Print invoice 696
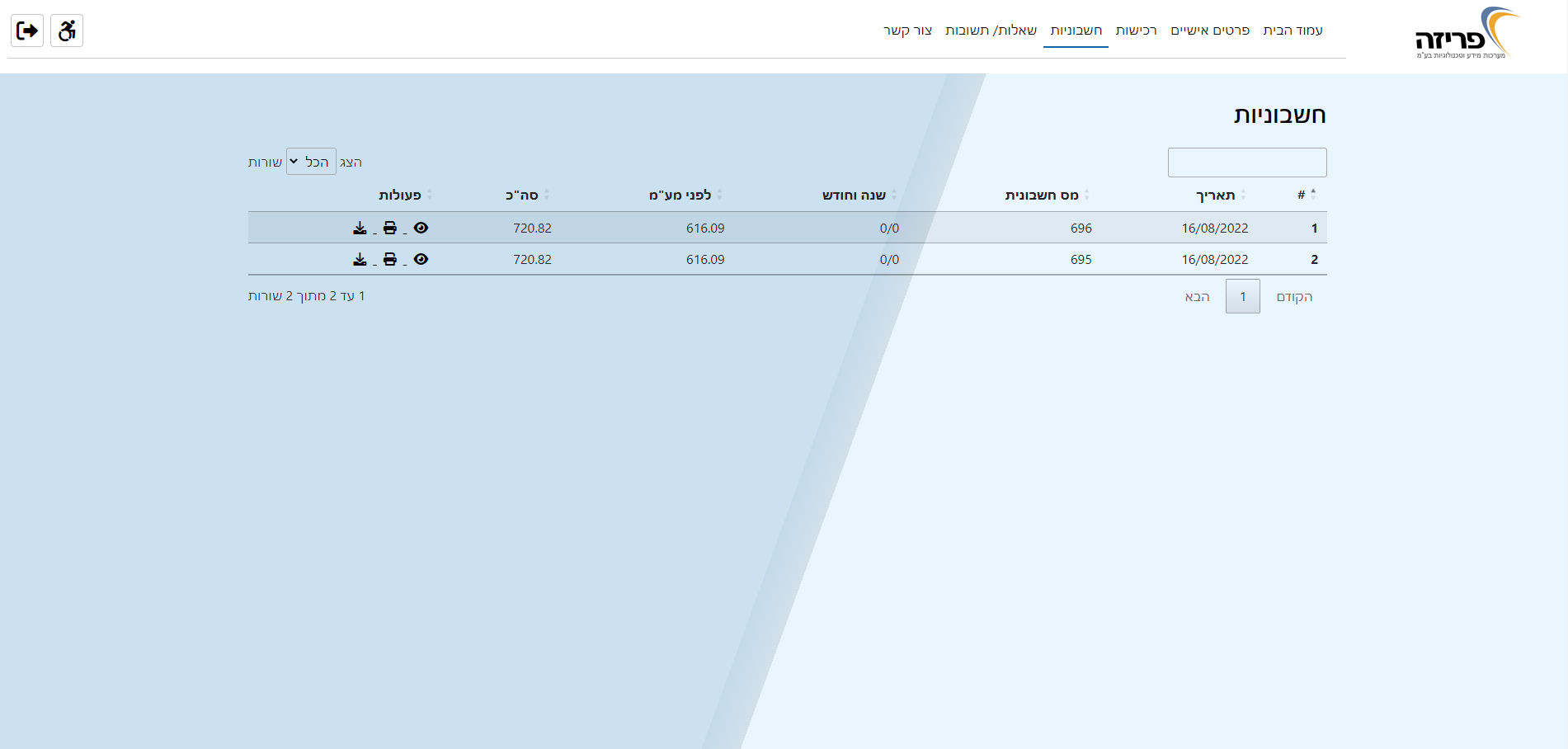This screenshot has height=749, width=1568. [x=390, y=228]
